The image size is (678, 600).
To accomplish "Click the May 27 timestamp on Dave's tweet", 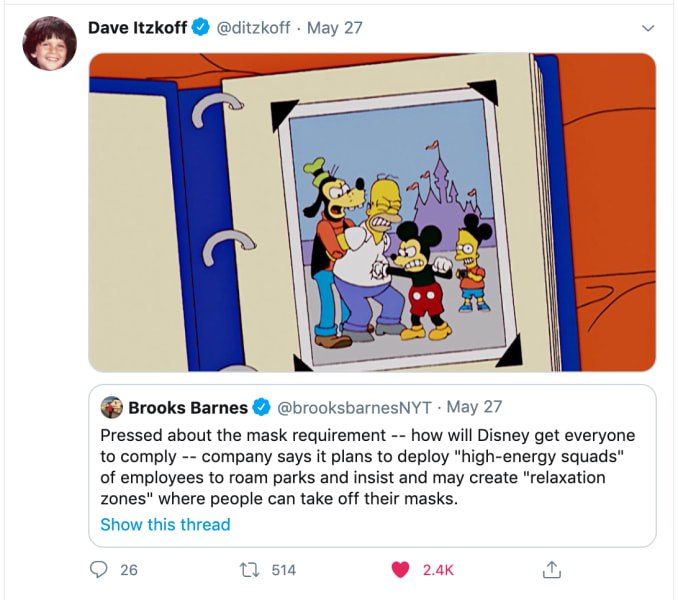I will click(x=335, y=28).
